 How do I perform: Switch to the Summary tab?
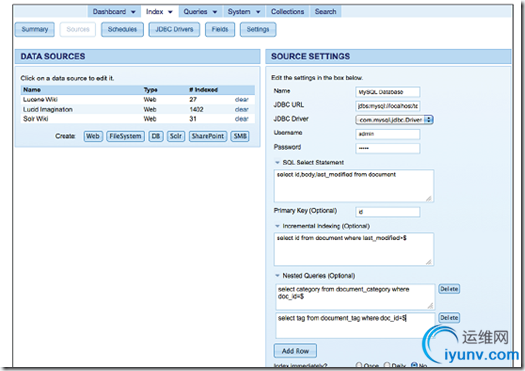(35, 29)
